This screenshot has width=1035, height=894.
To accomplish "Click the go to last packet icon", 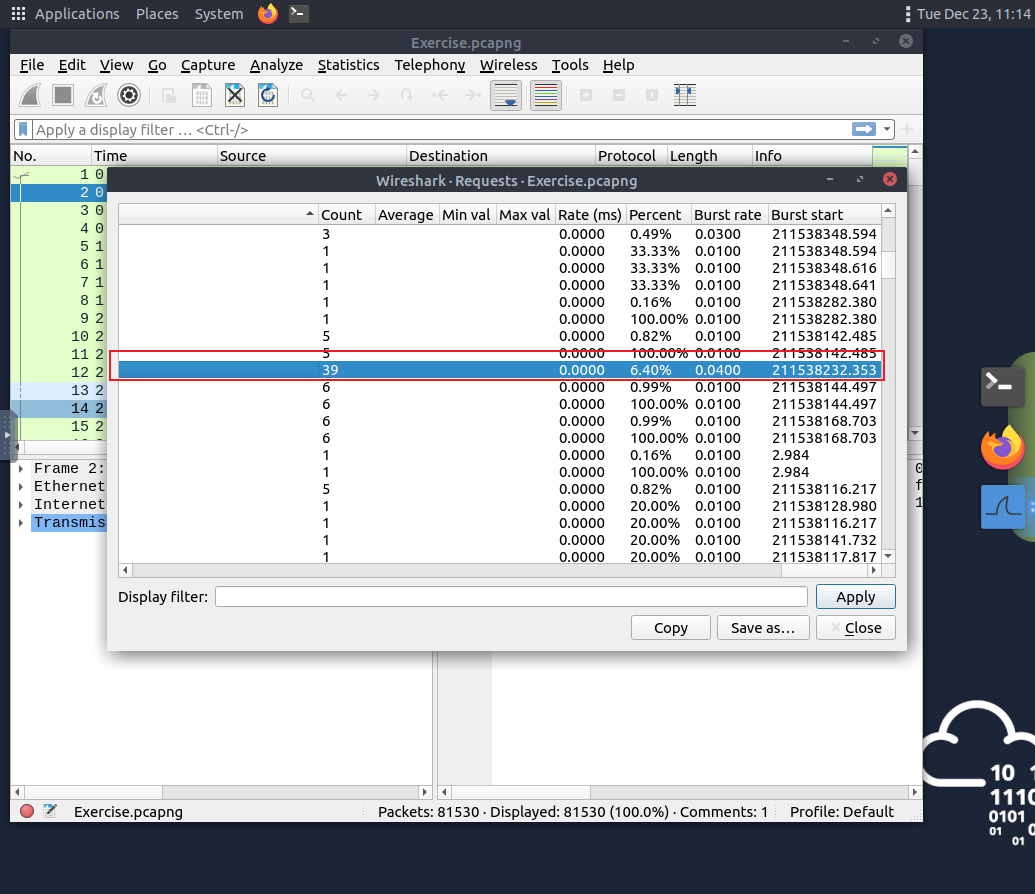I will (x=473, y=96).
